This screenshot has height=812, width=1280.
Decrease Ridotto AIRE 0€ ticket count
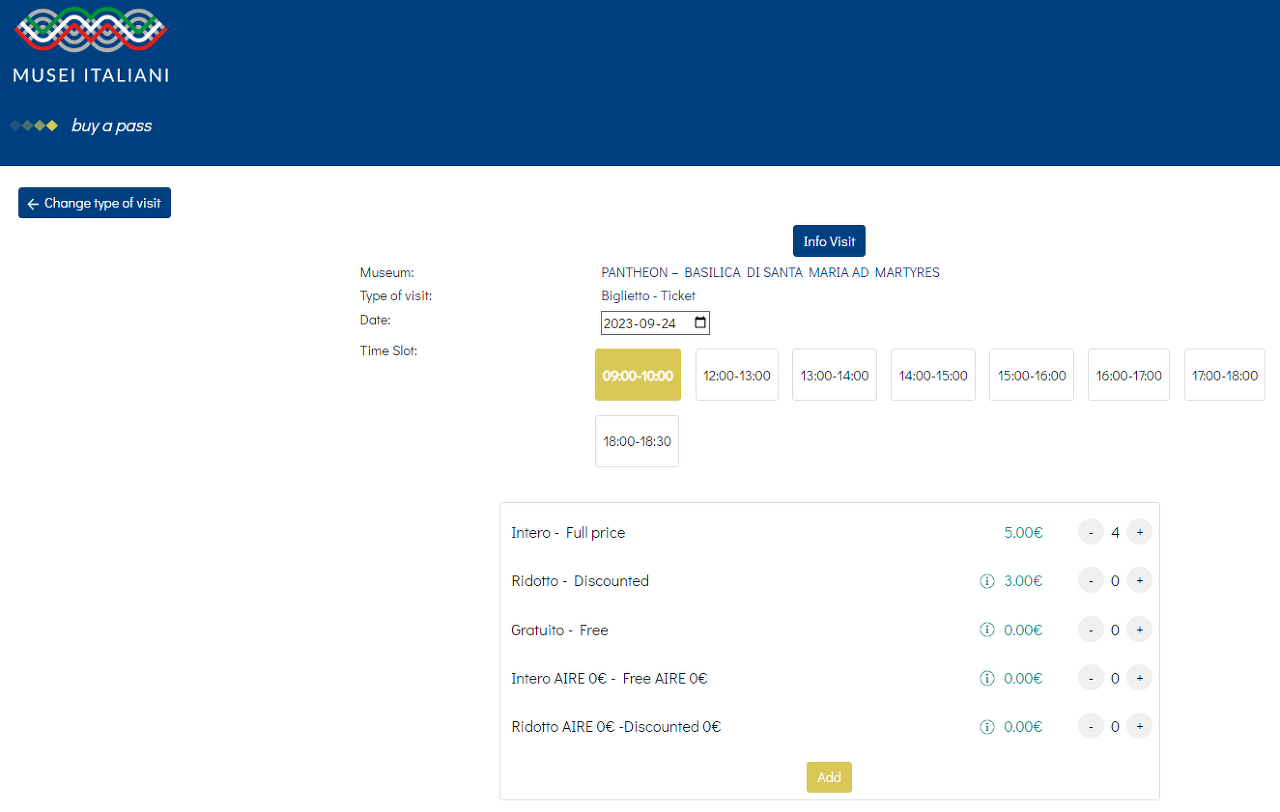click(1091, 726)
